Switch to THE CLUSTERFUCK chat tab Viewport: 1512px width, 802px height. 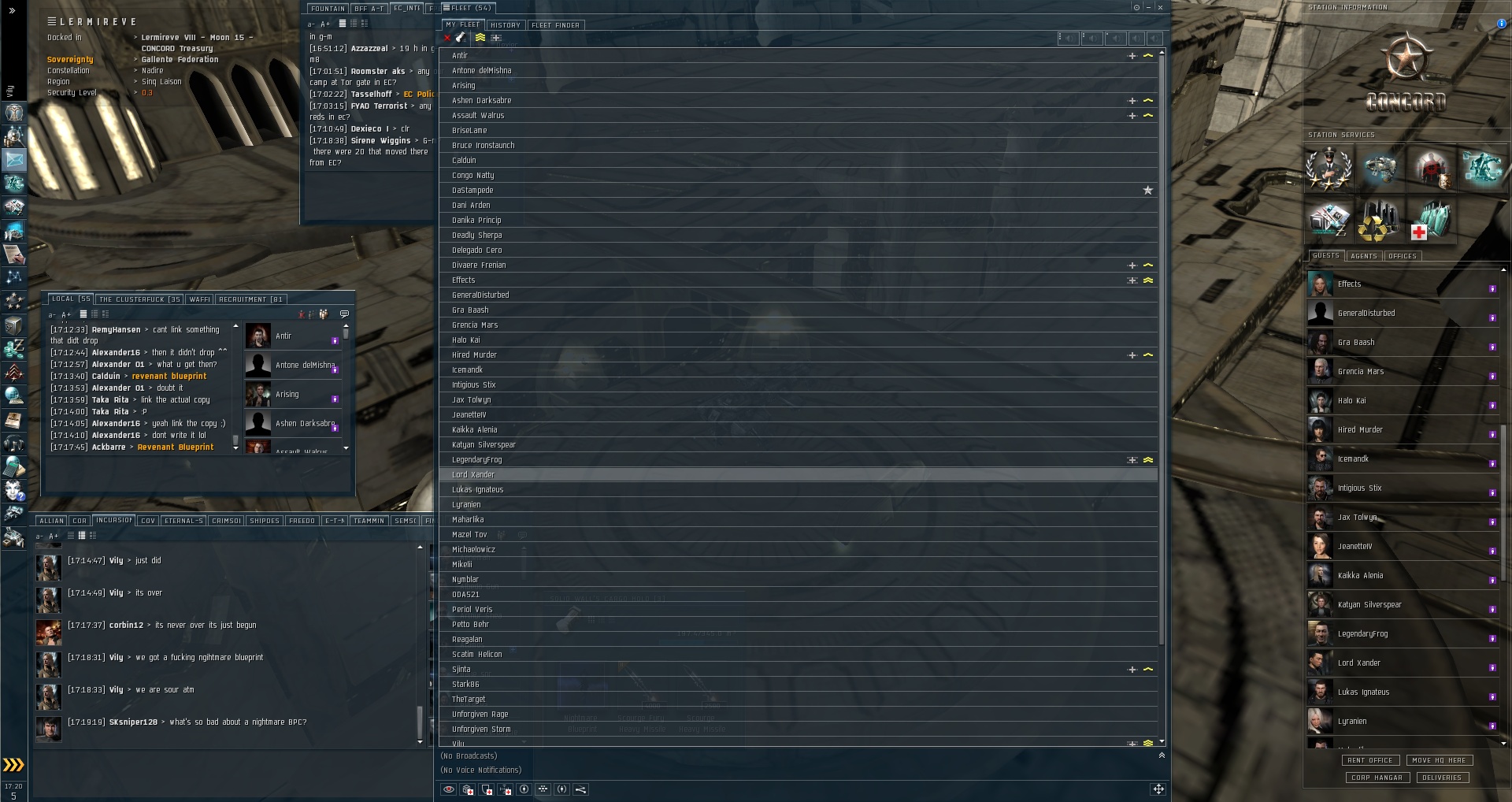point(139,299)
